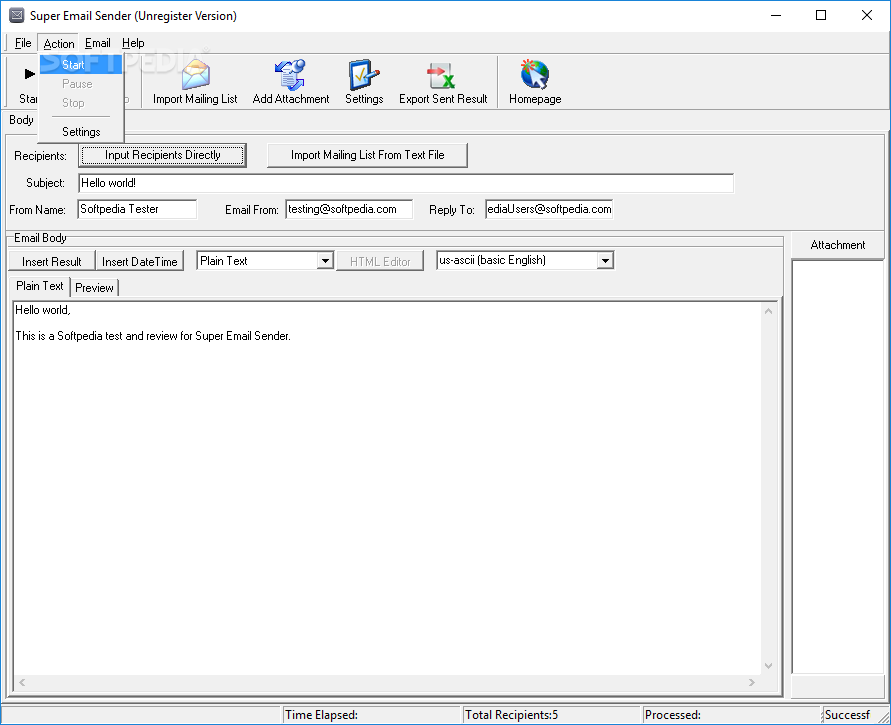
Task: Click the Add Attachment toolbar icon
Action: (x=290, y=74)
